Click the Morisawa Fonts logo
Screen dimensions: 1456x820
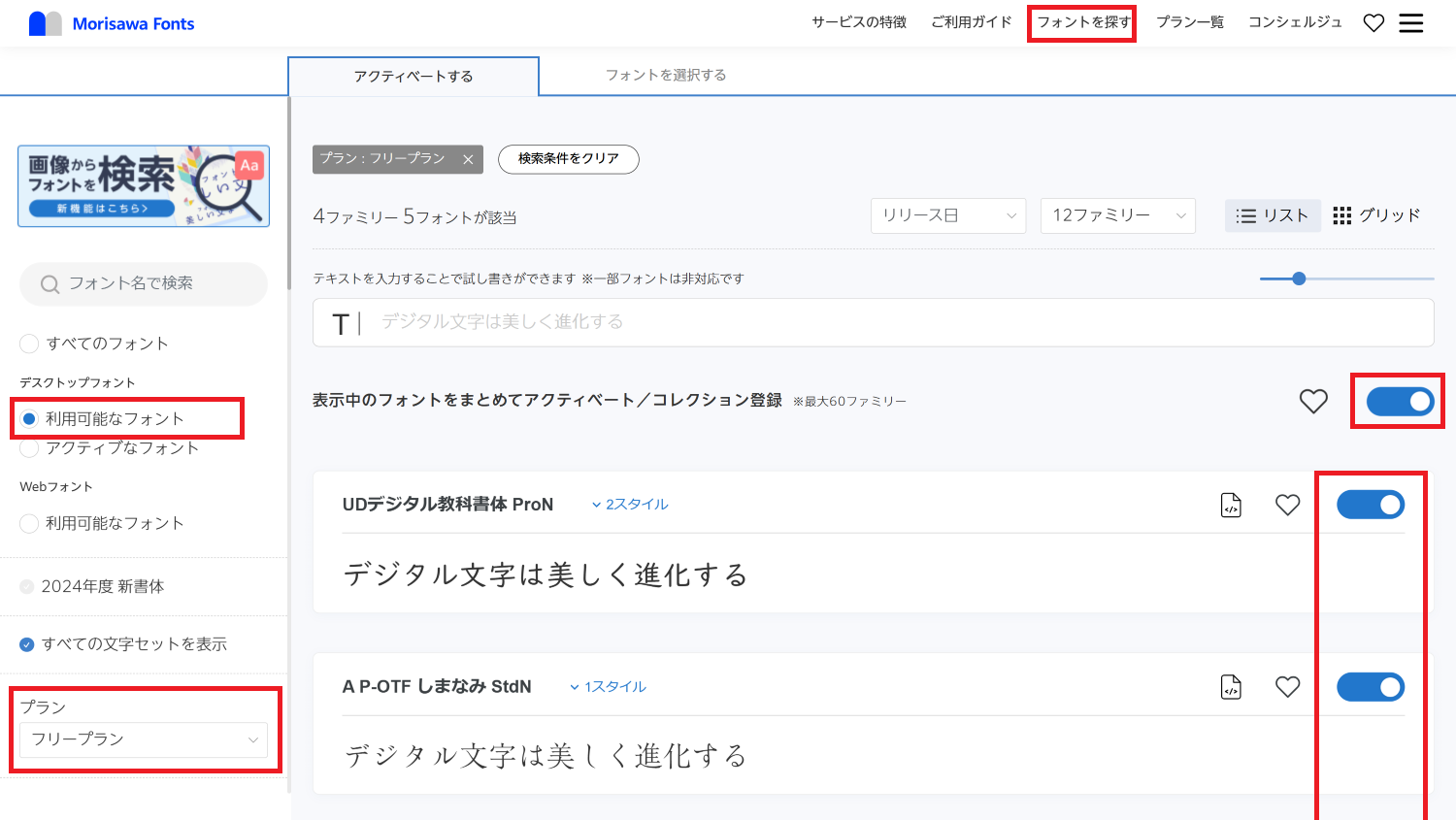pos(112,23)
